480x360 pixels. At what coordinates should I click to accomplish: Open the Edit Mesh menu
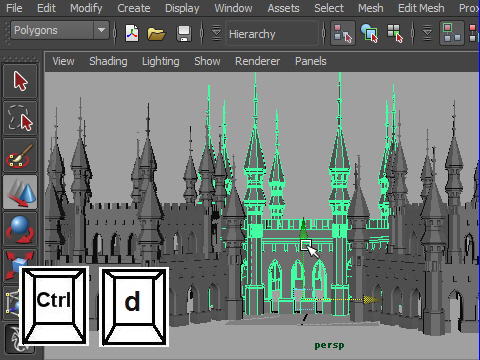(421, 8)
